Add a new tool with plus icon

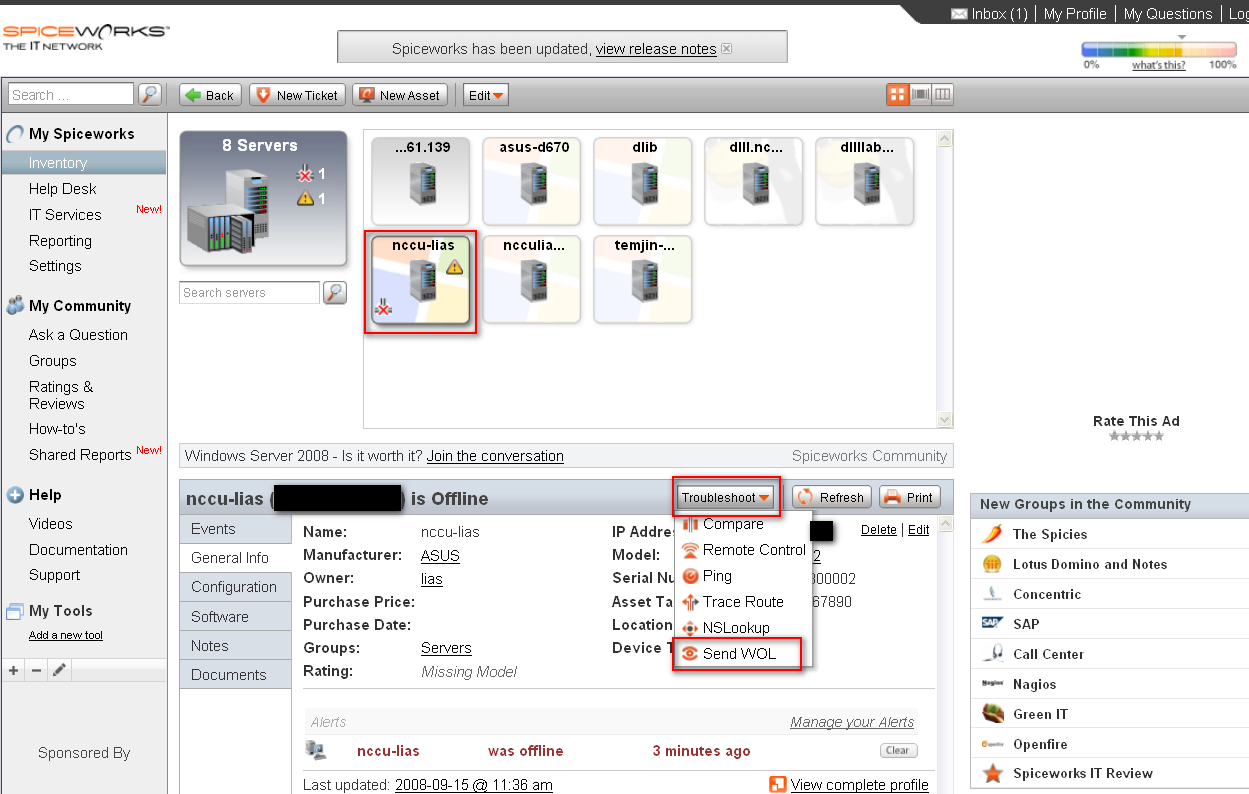coord(14,670)
